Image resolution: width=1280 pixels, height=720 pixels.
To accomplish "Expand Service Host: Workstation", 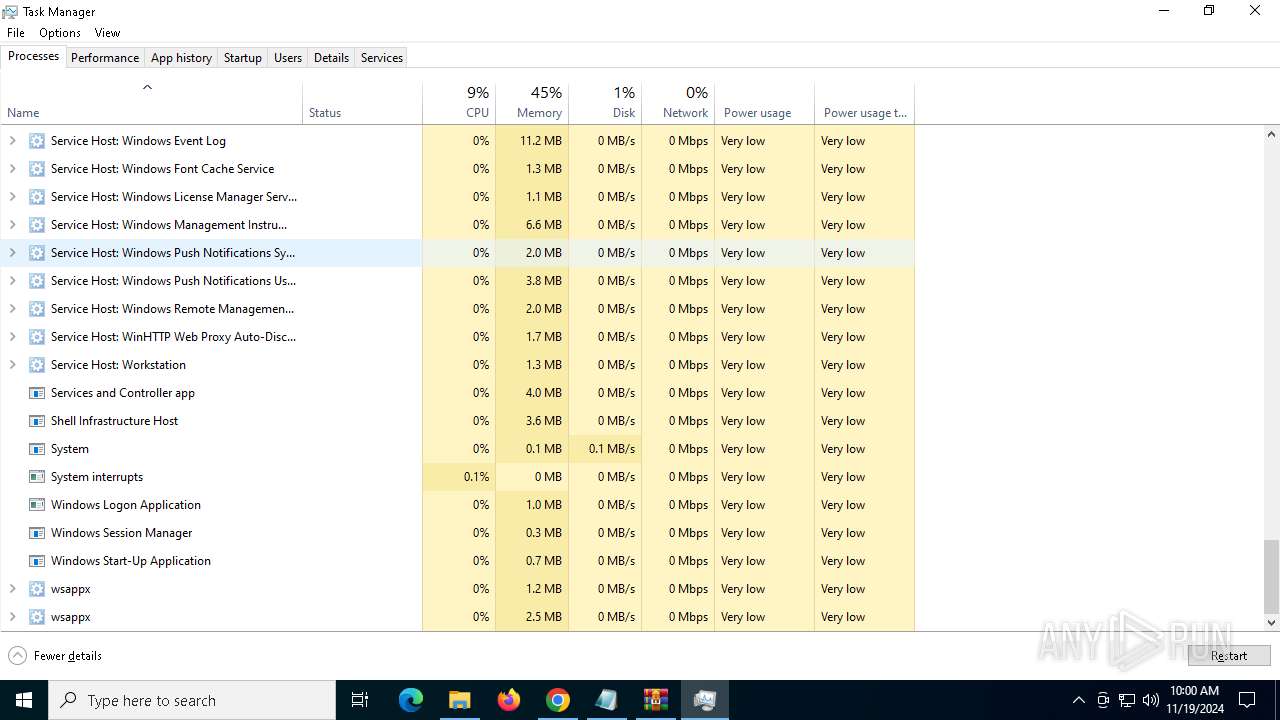I will click(x=12, y=365).
